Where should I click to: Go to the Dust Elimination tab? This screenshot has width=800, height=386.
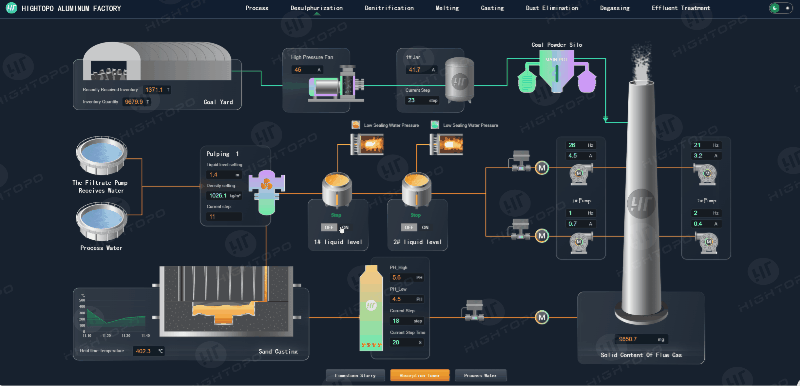coord(552,8)
